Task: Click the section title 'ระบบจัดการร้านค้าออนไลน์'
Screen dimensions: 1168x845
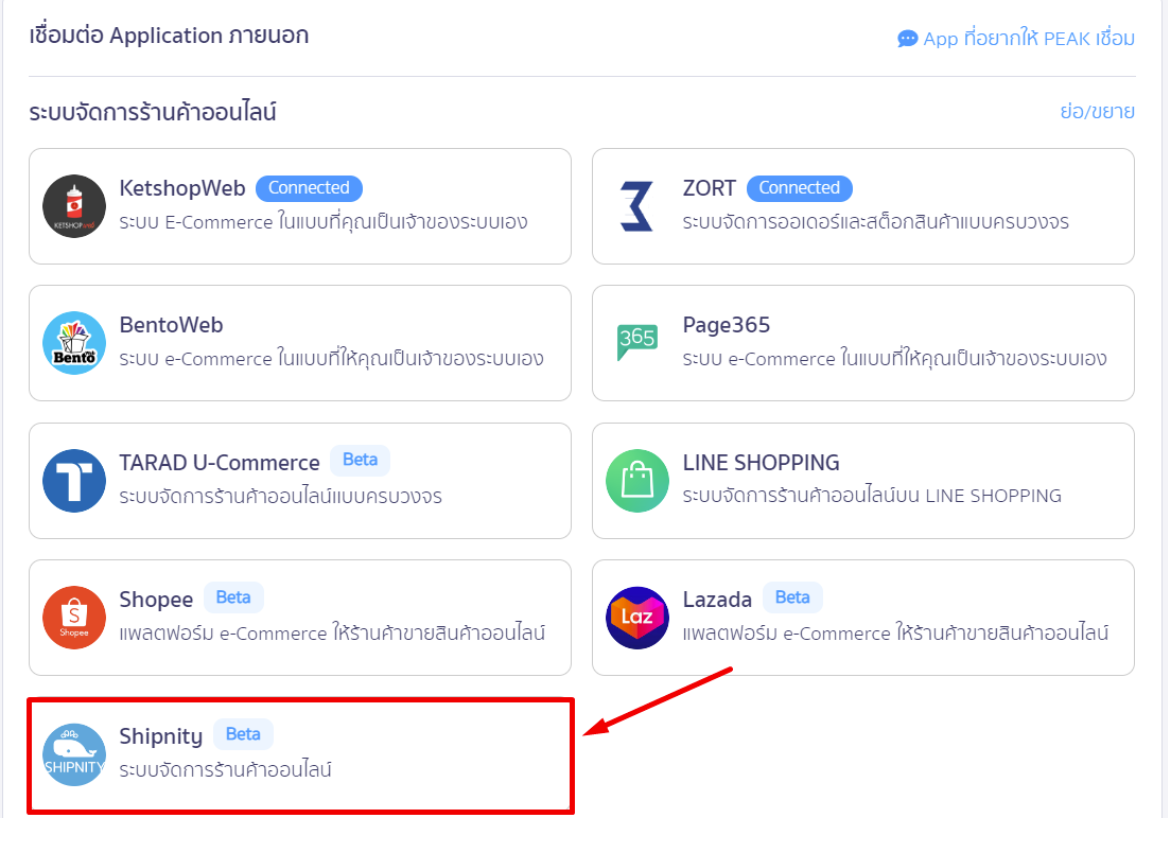Action: click(x=153, y=113)
